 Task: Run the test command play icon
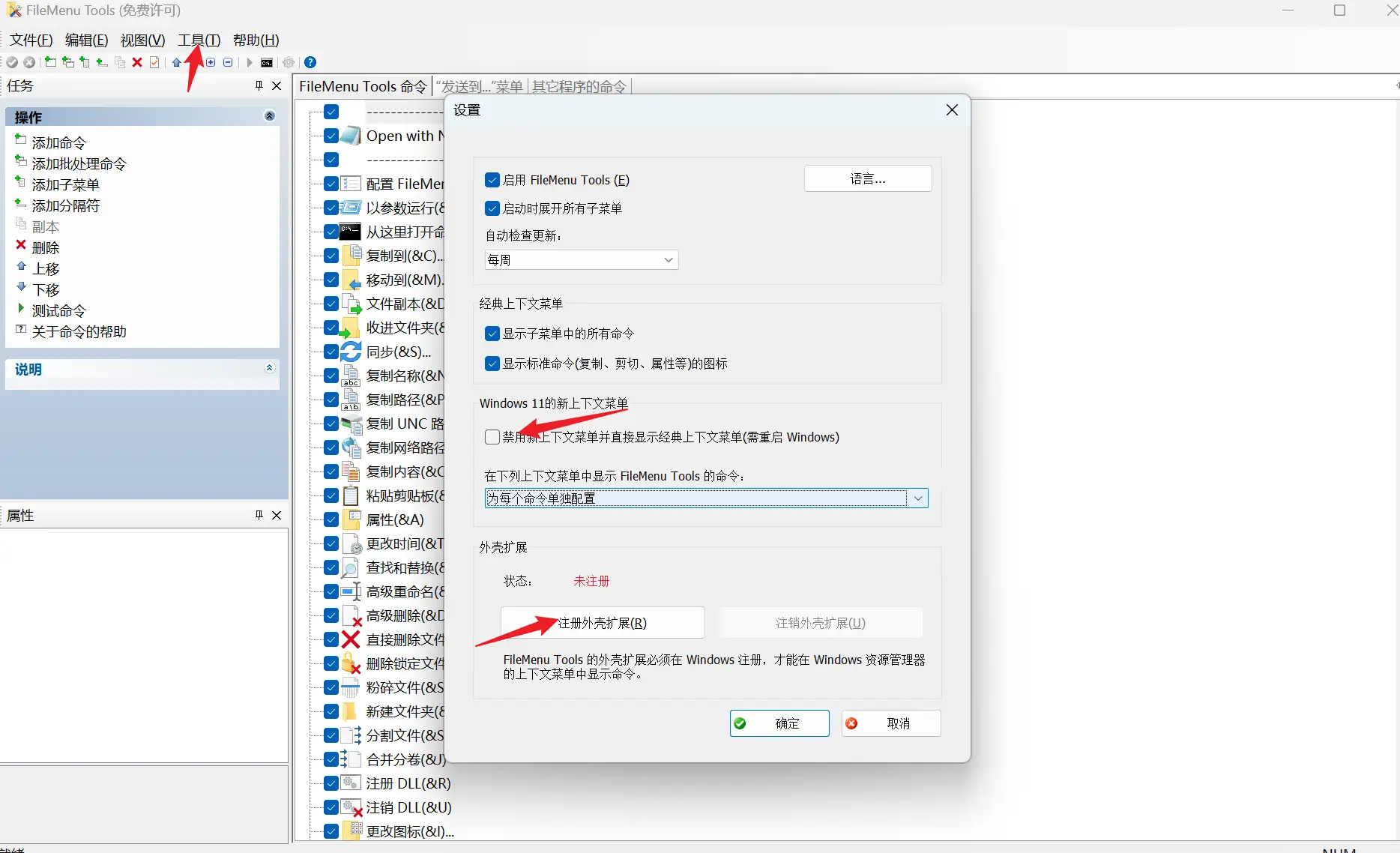(248, 62)
